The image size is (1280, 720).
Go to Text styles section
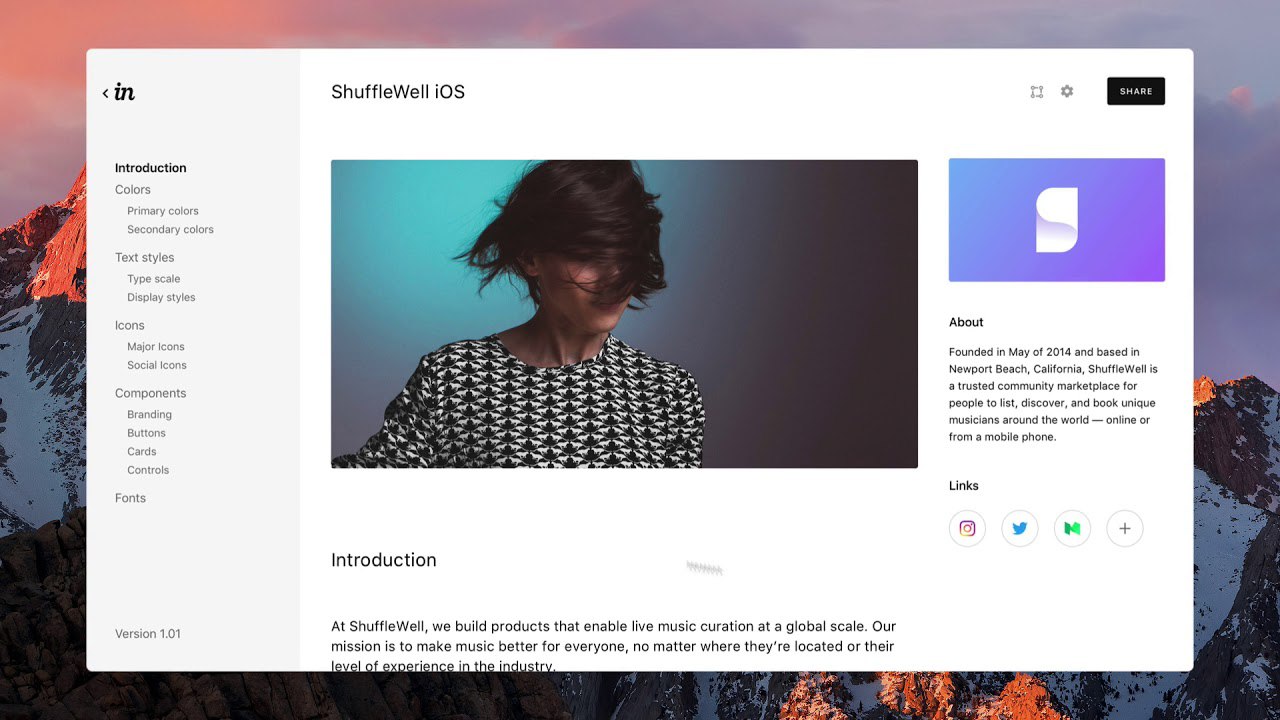pyautogui.click(x=145, y=257)
